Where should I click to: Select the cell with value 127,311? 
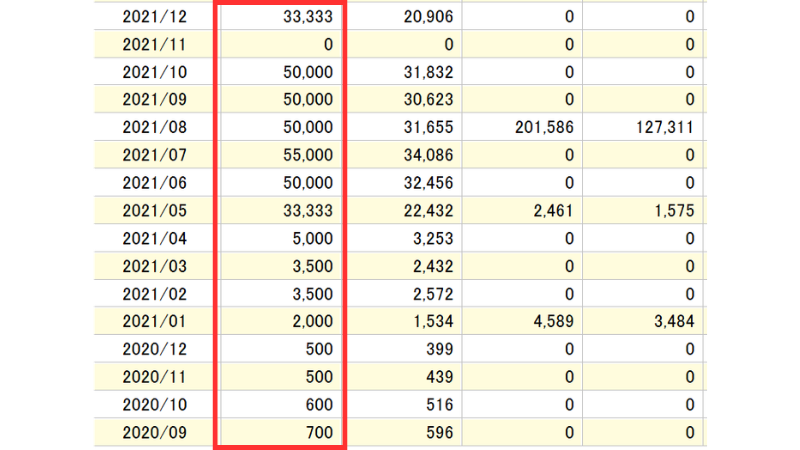coord(663,128)
